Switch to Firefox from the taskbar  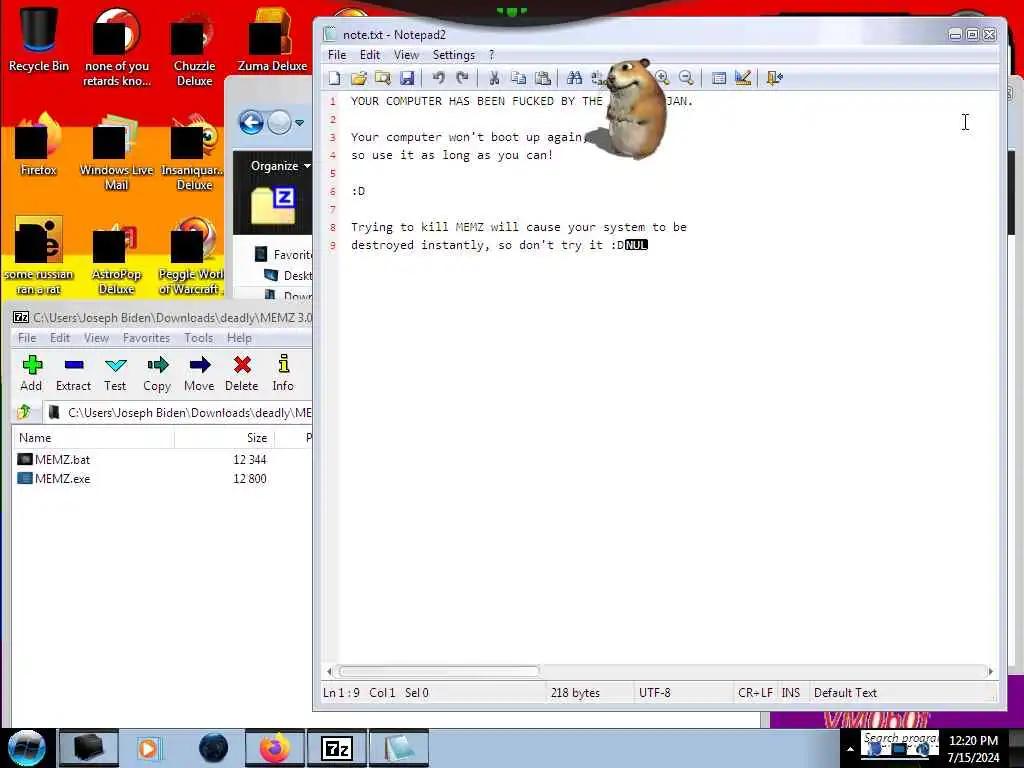pyautogui.click(x=274, y=748)
